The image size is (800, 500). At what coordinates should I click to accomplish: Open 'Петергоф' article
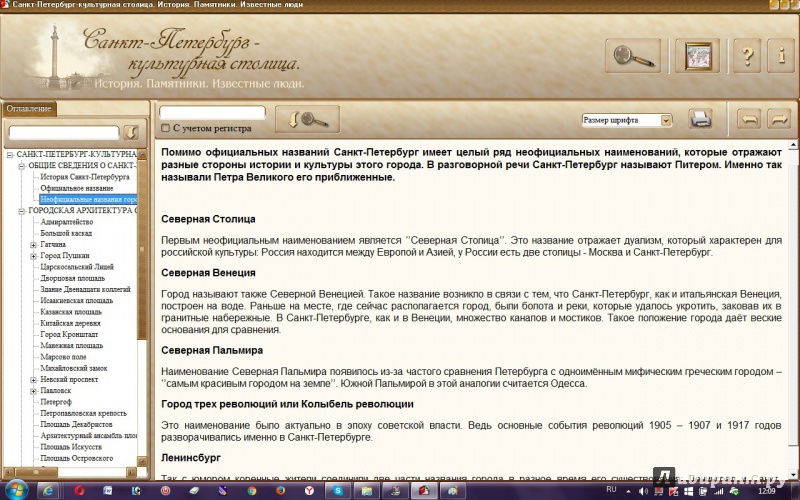56,402
